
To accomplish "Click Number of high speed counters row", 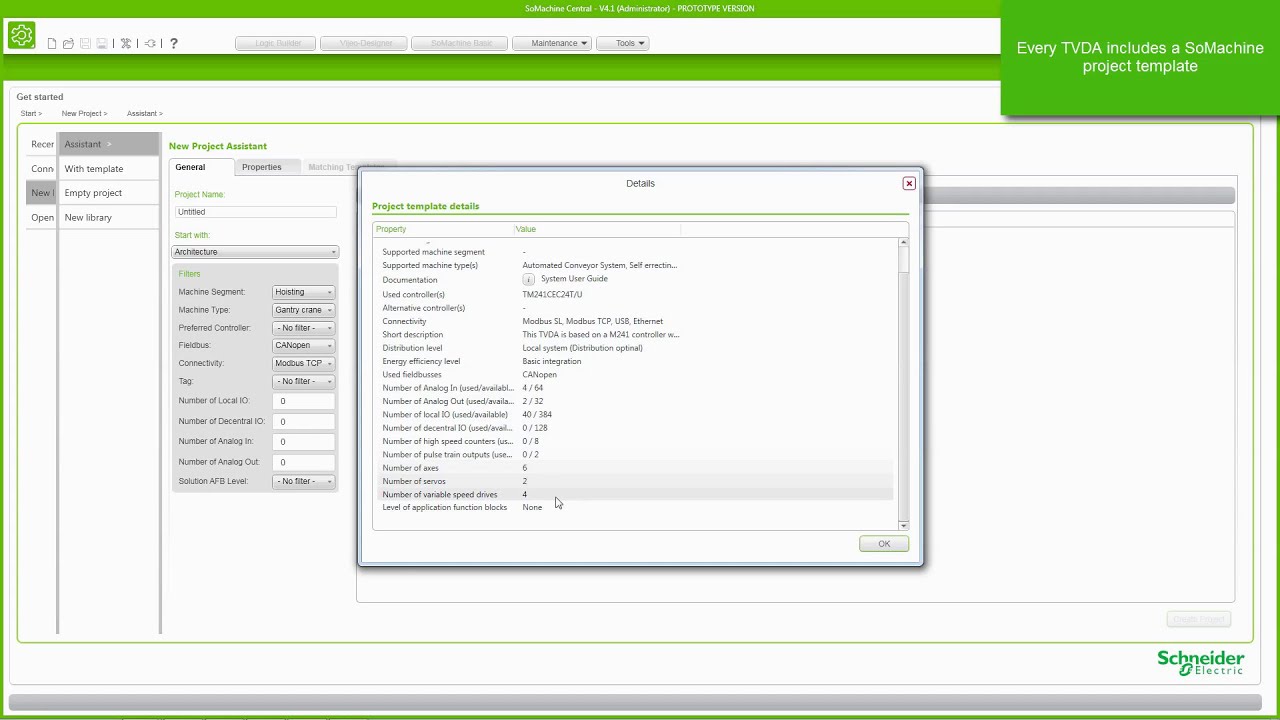I will click(636, 441).
